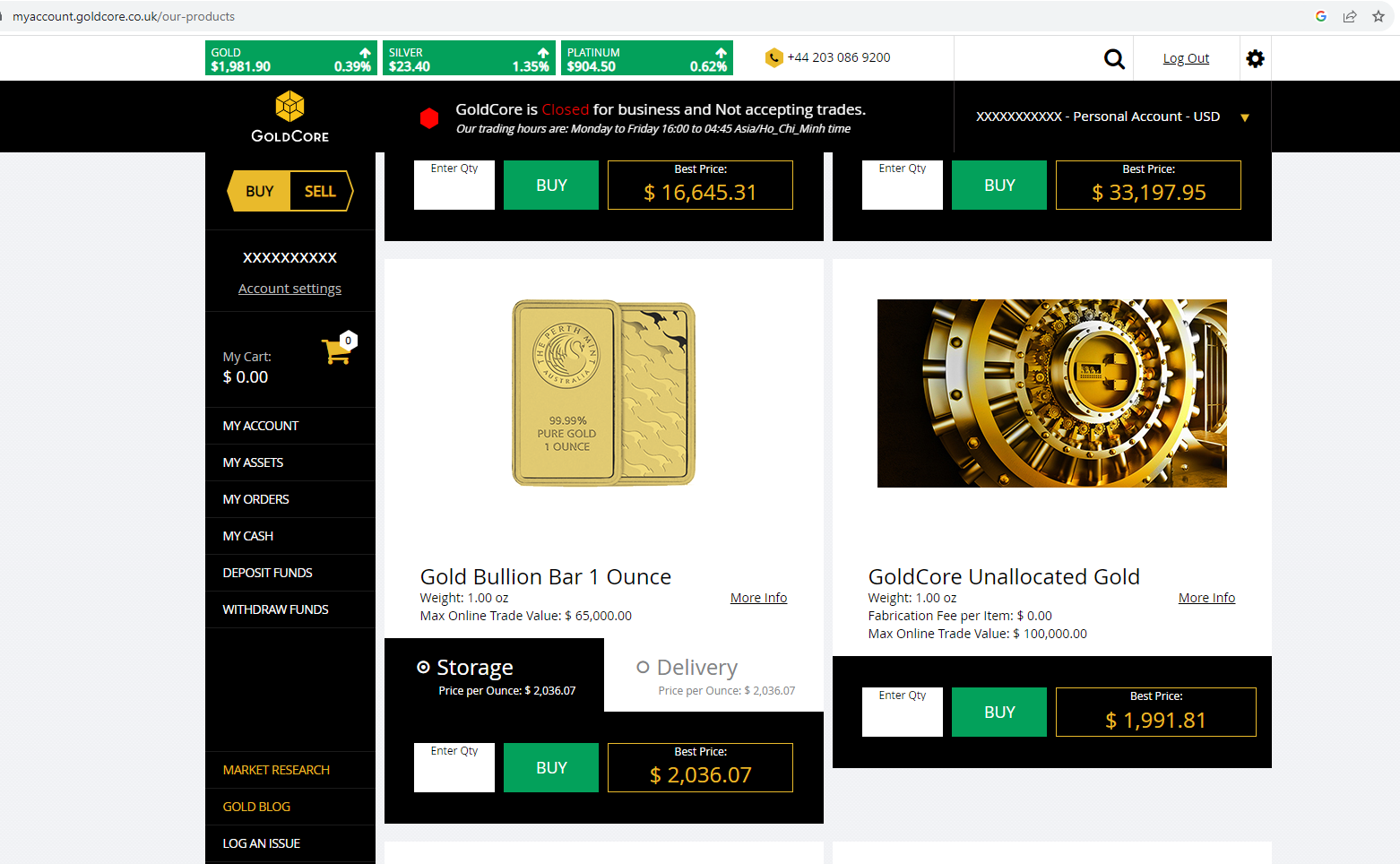Click the phone icon beside the number
The image size is (1400, 864).
point(773,58)
